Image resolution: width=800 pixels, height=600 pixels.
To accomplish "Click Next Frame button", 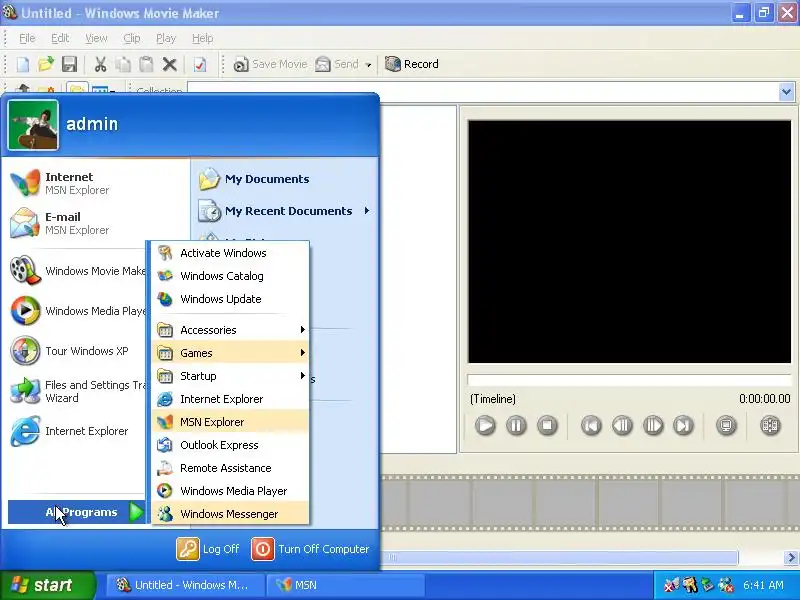I will 653,425.
